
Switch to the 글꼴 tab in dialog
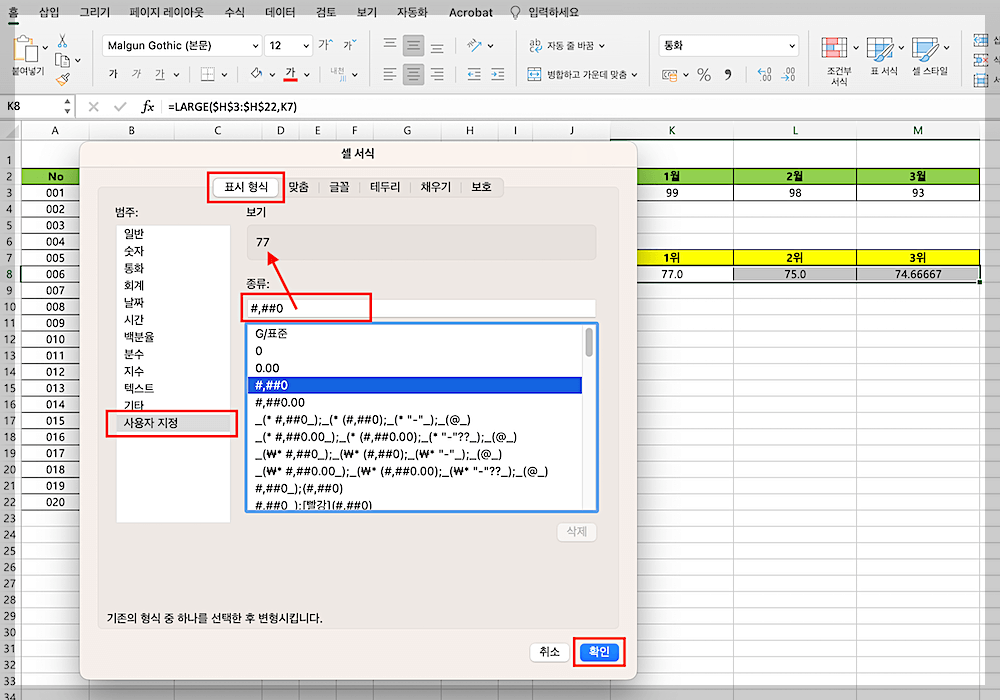[339, 187]
